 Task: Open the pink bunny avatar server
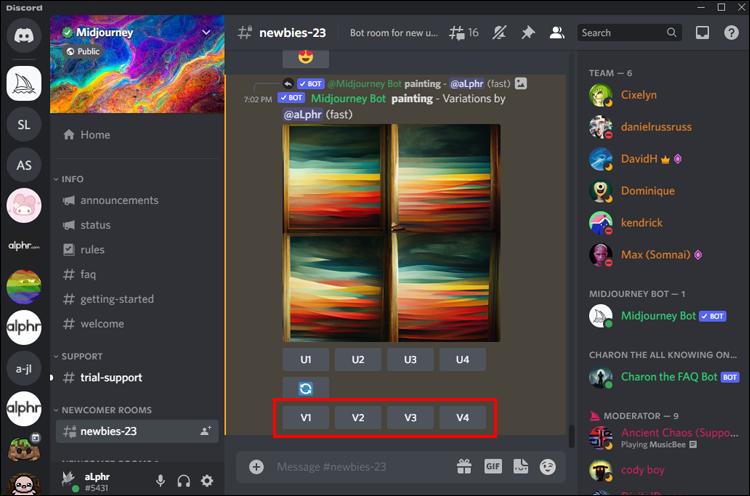click(23, 206)
